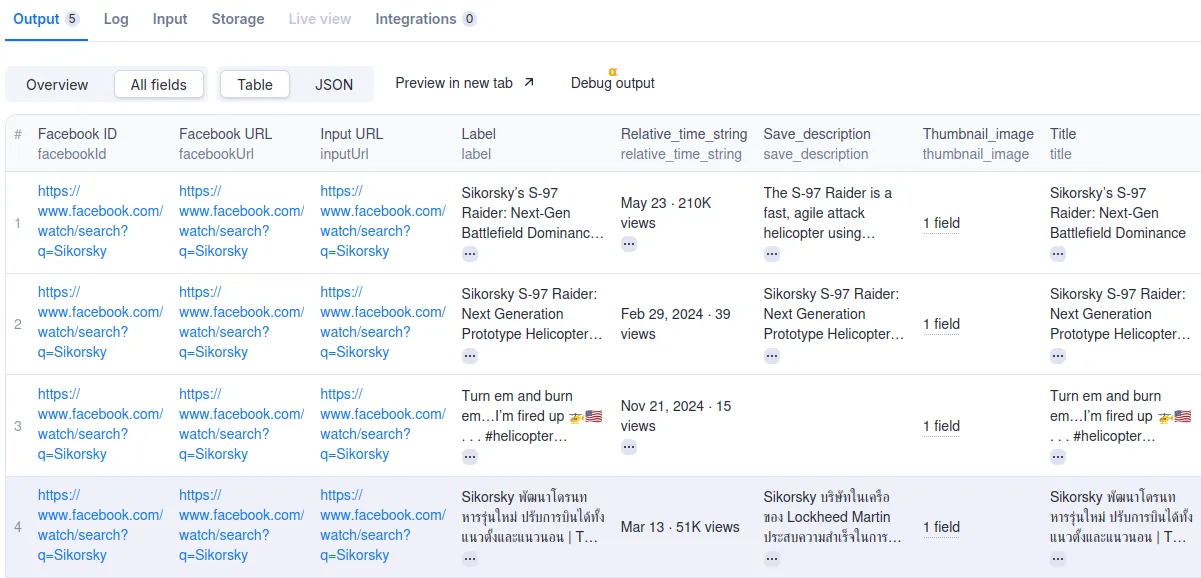
Task: Open the Integrations tab
Action: [x=426, y=19]
